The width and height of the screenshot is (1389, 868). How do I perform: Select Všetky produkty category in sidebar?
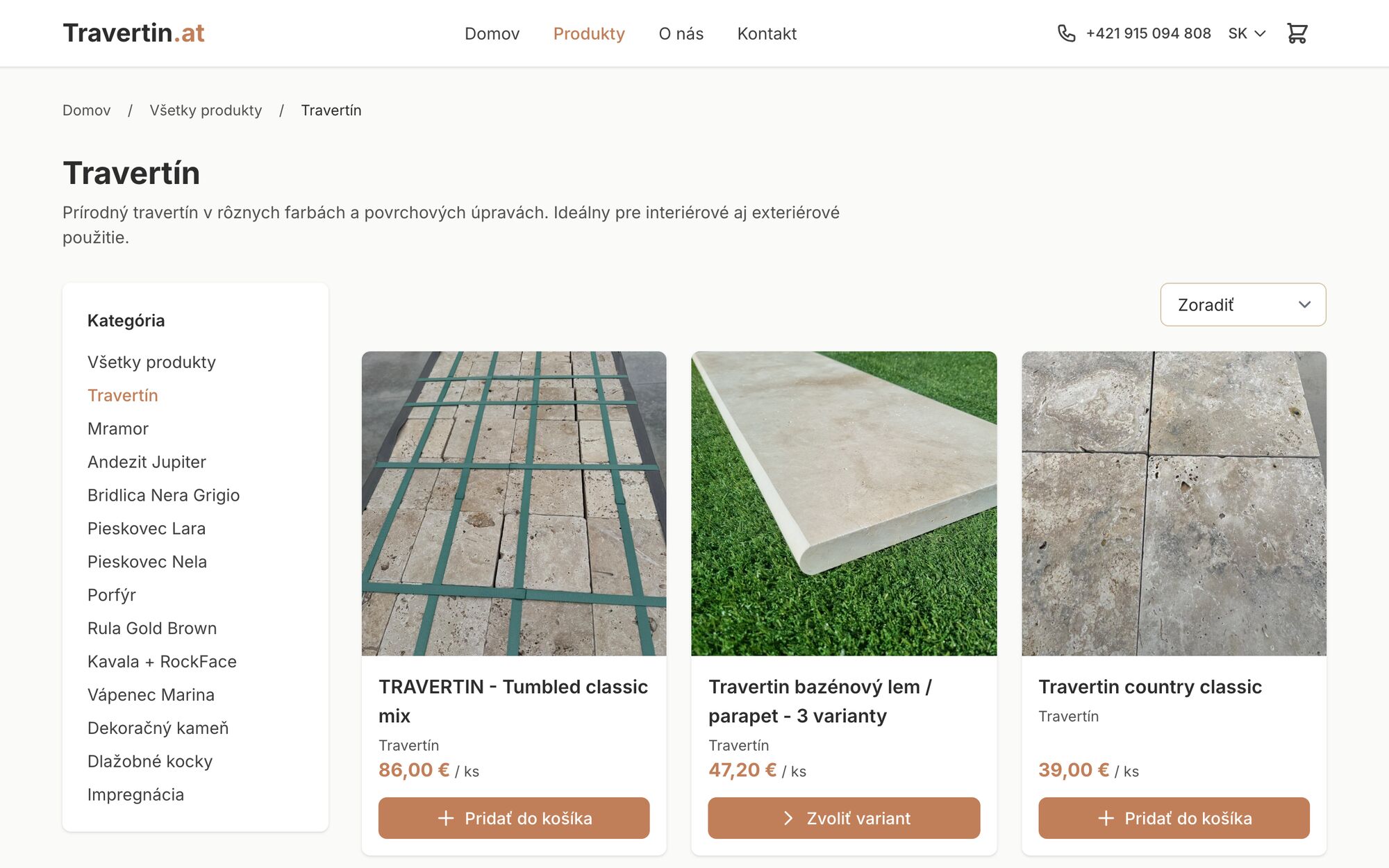click(151, 362)
